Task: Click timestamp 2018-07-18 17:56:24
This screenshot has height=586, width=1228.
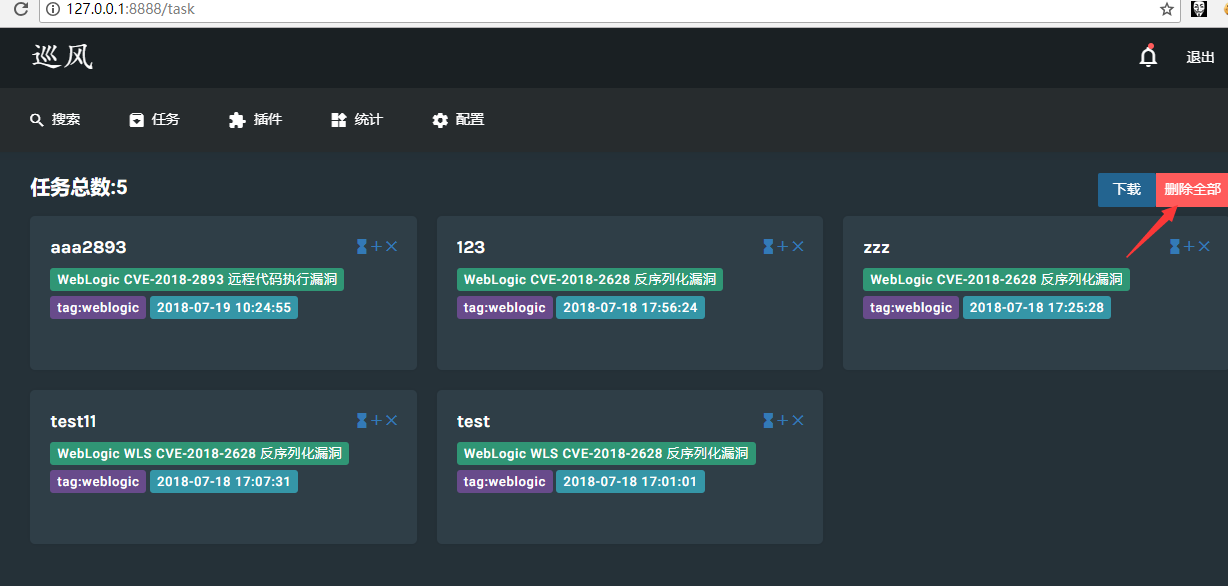Action: coord(630,307)
